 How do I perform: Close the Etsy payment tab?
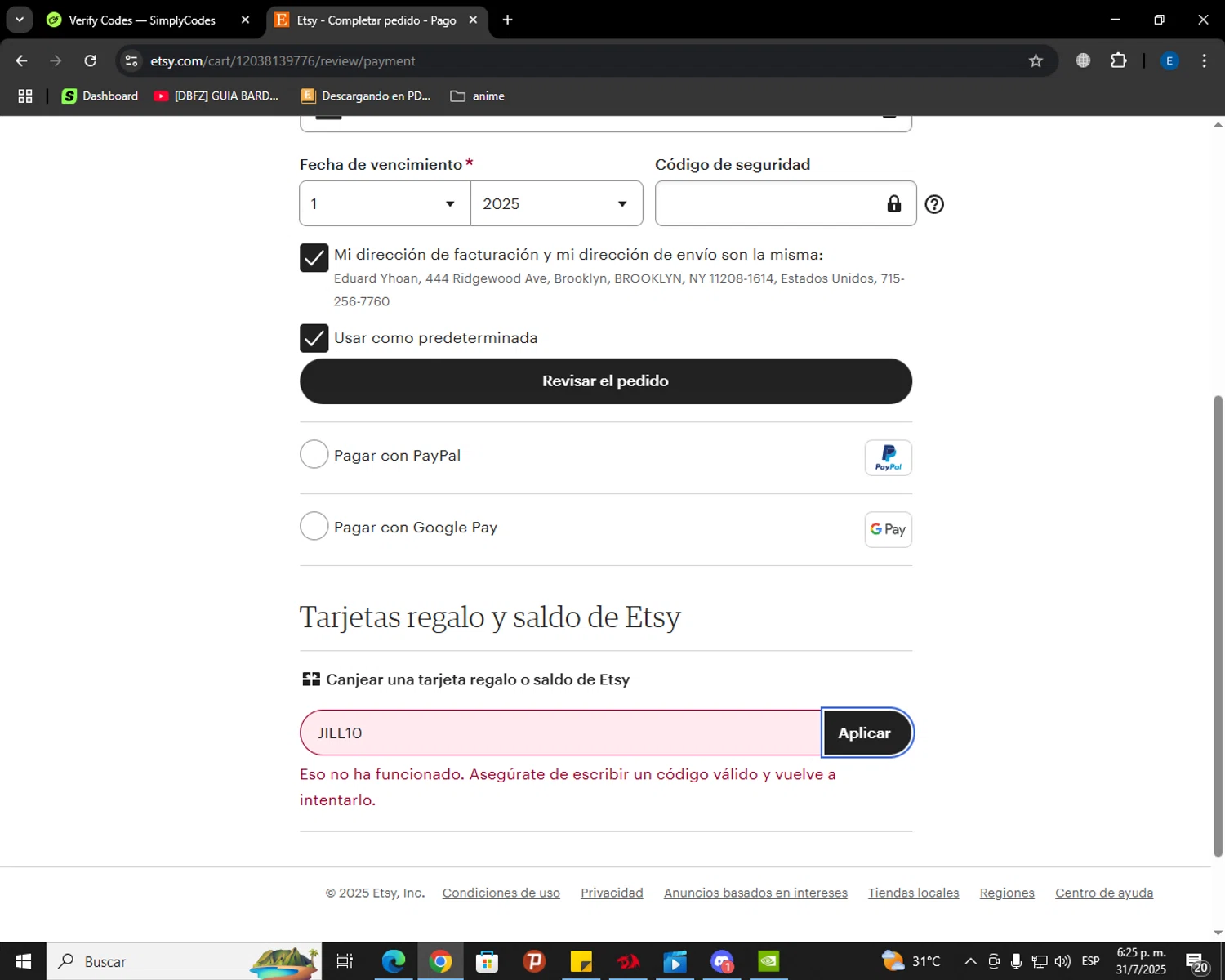point(473,20)
